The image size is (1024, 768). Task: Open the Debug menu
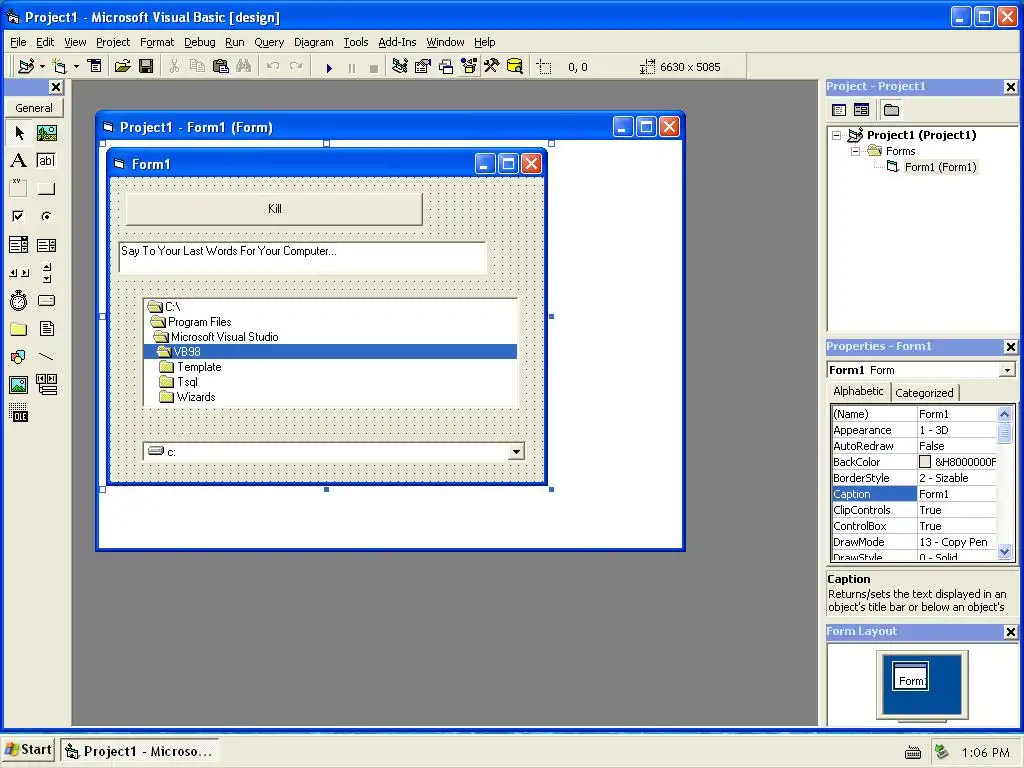click(199, 42)
